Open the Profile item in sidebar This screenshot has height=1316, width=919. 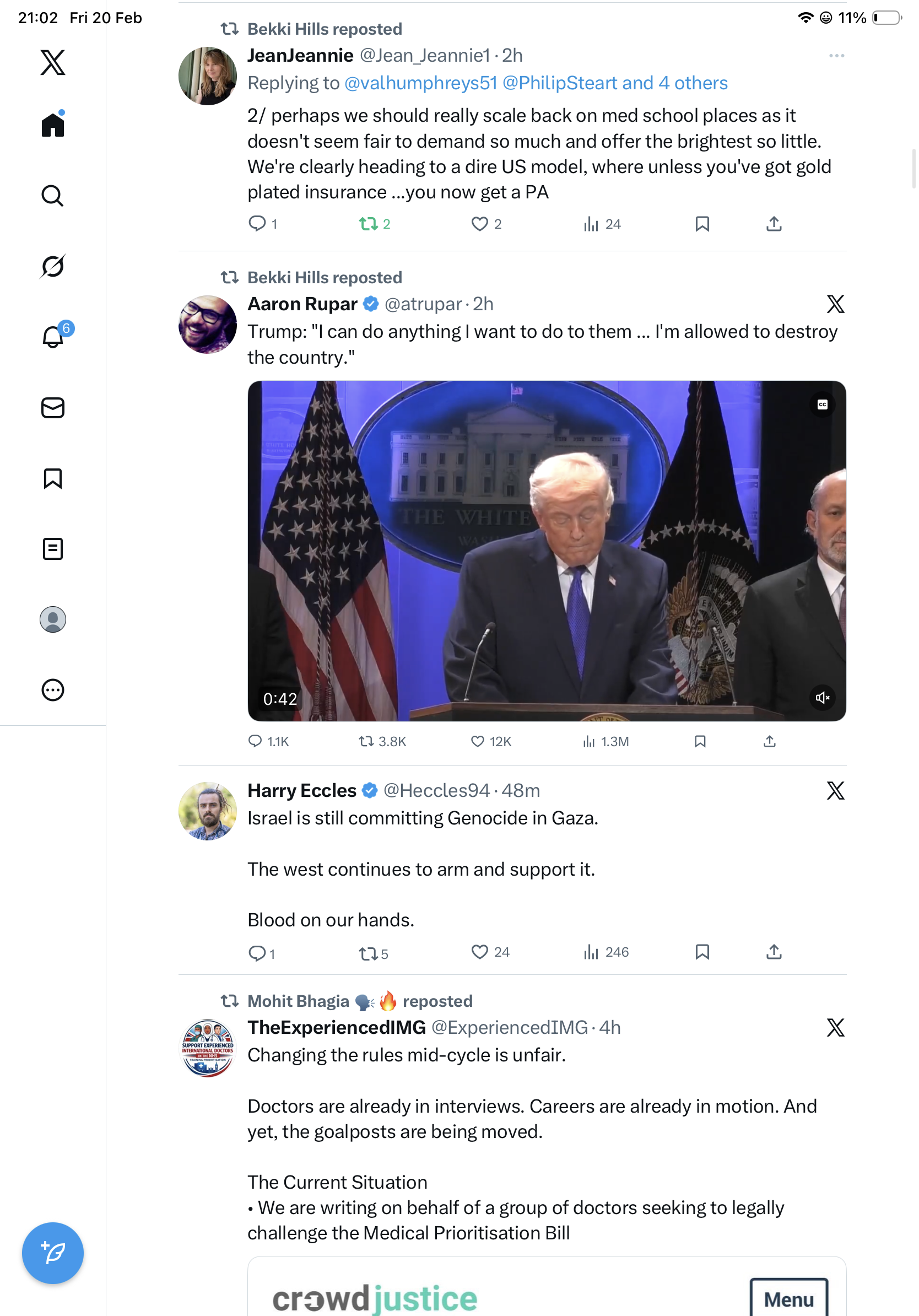[x=53, y=619]
